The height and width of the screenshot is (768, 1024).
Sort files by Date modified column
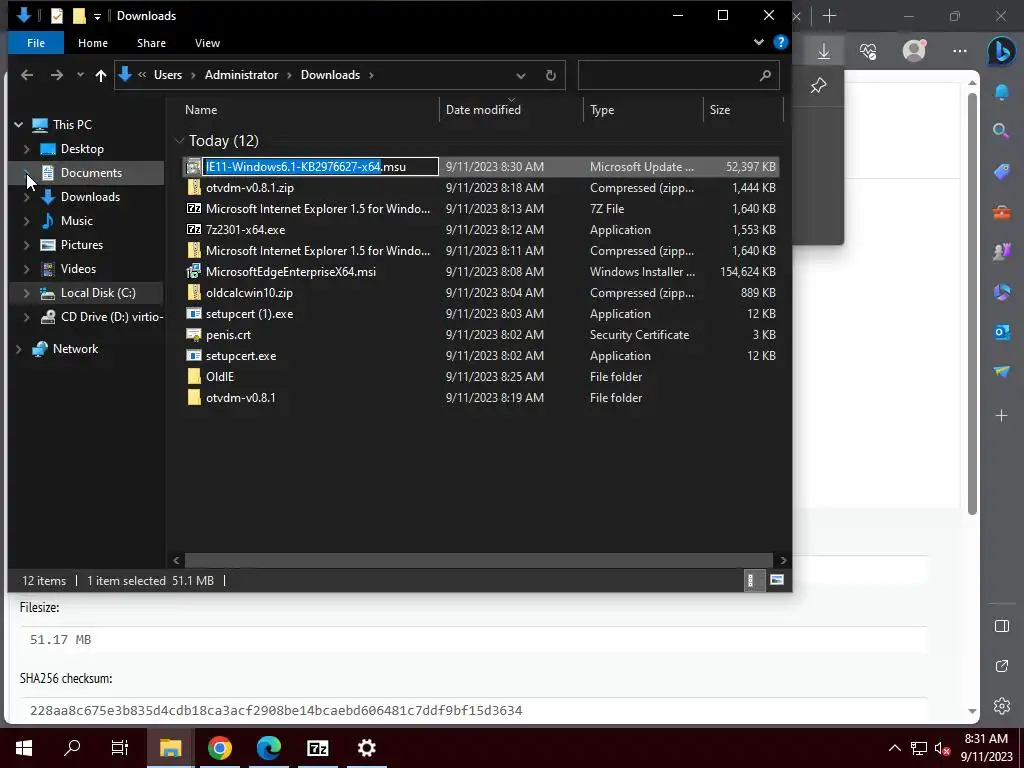(483, 110)
